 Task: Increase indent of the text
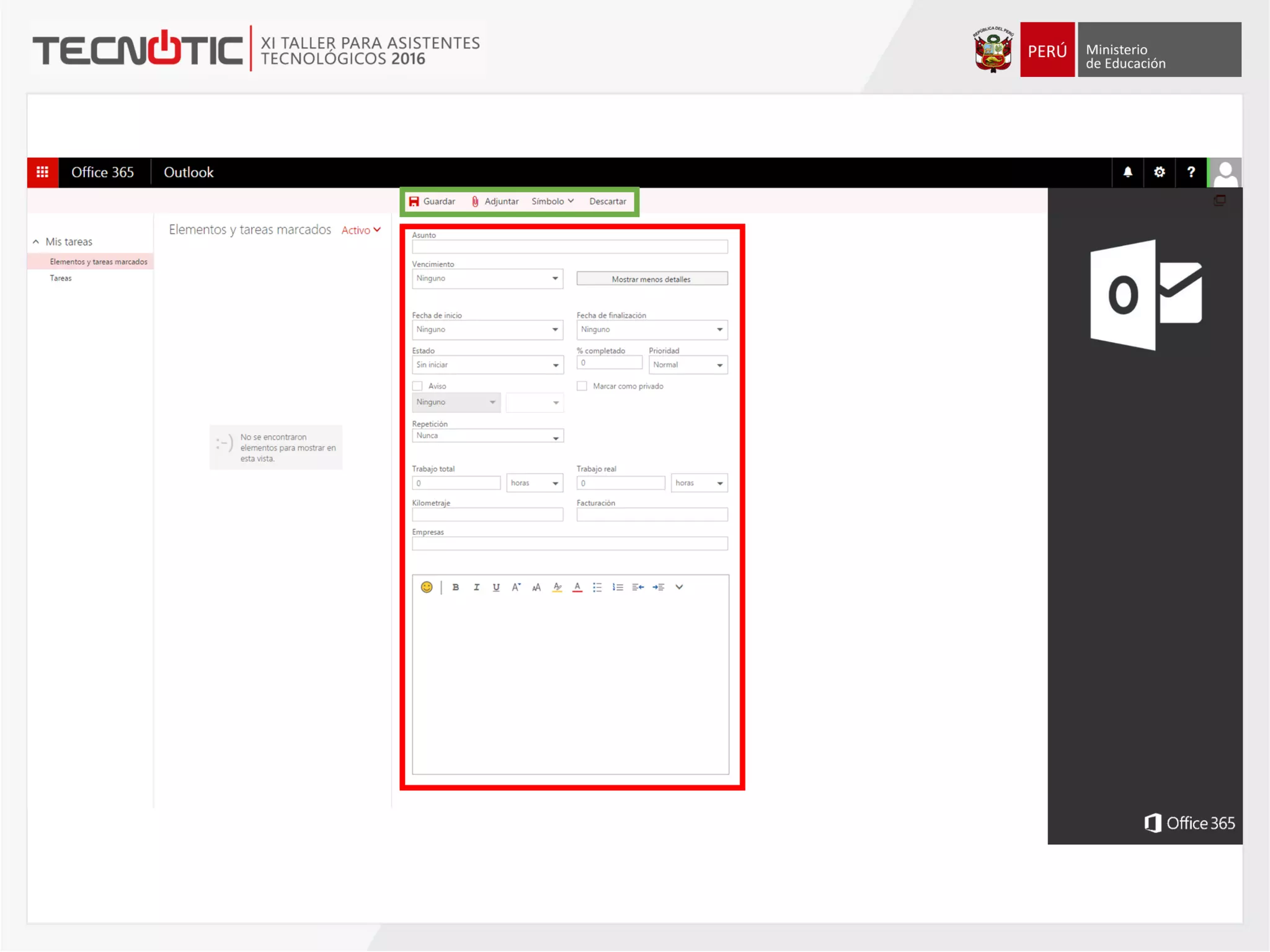659,587
